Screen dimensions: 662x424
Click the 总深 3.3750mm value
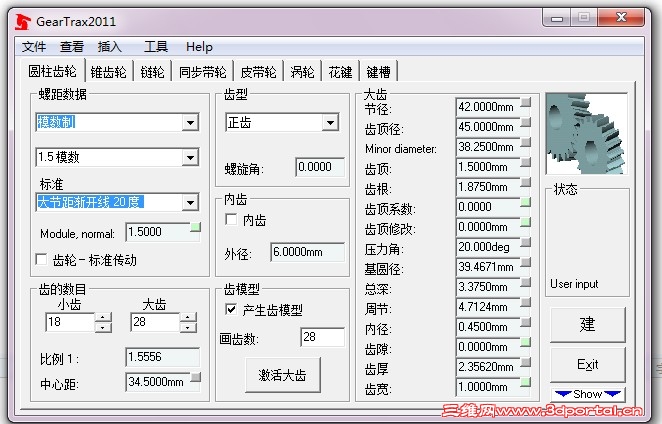(x=488, y=287)
